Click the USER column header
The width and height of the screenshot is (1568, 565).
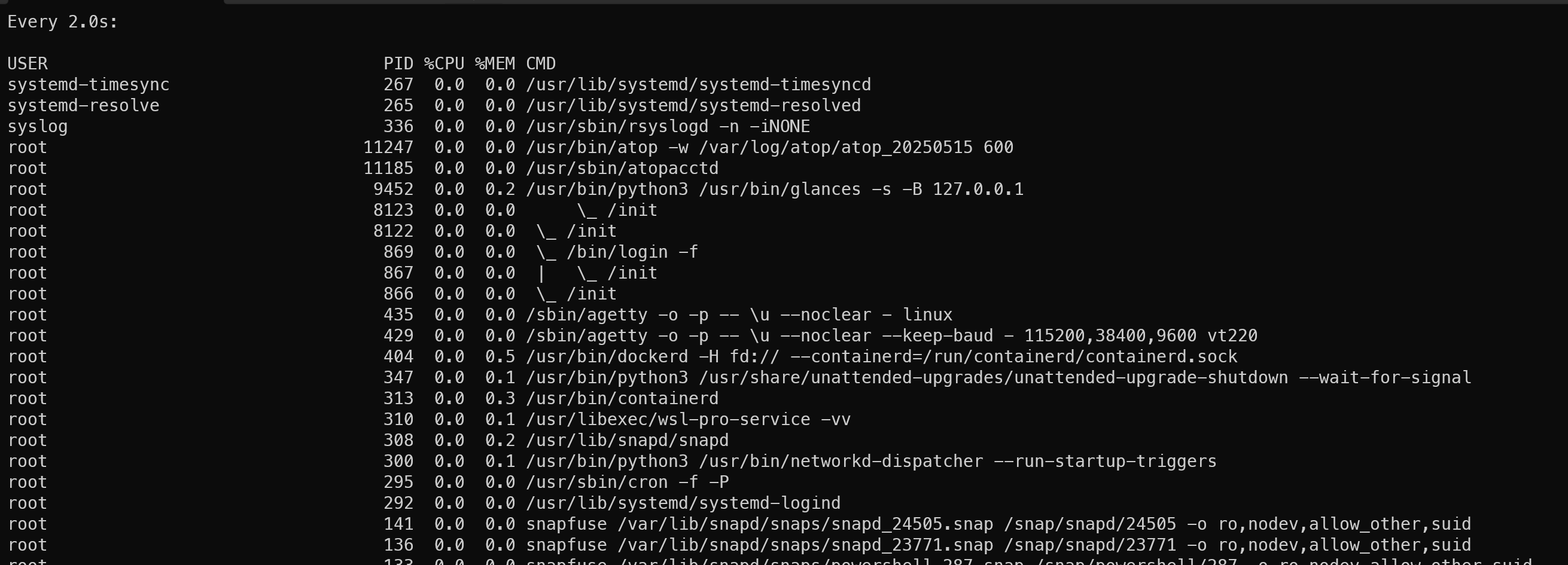28,64
